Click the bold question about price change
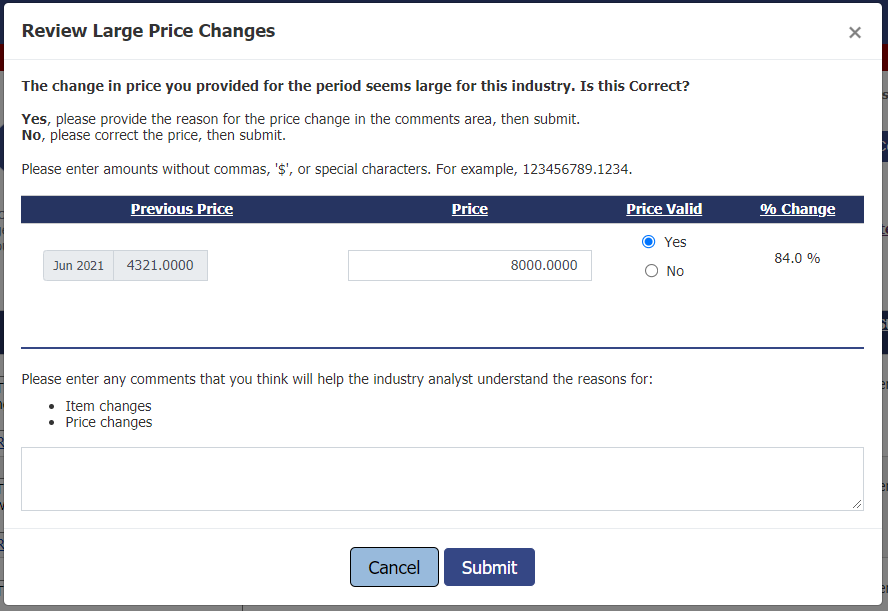The height and width of the screenshot is (611, 888). 355,86
